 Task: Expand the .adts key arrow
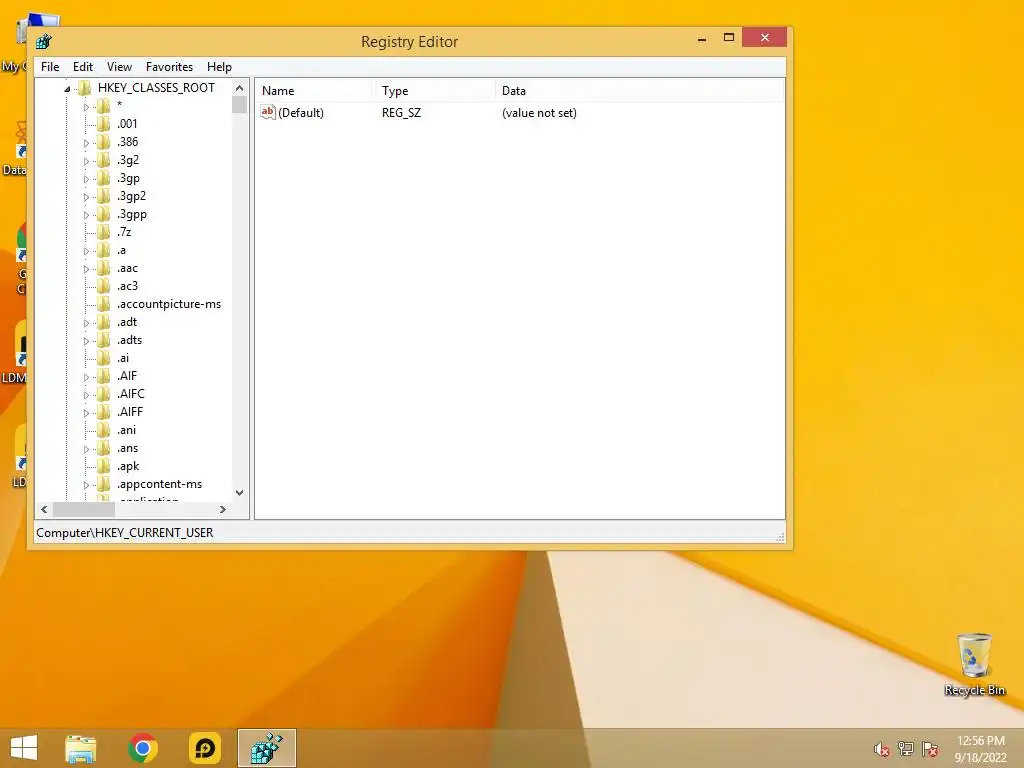coord(86,341)
